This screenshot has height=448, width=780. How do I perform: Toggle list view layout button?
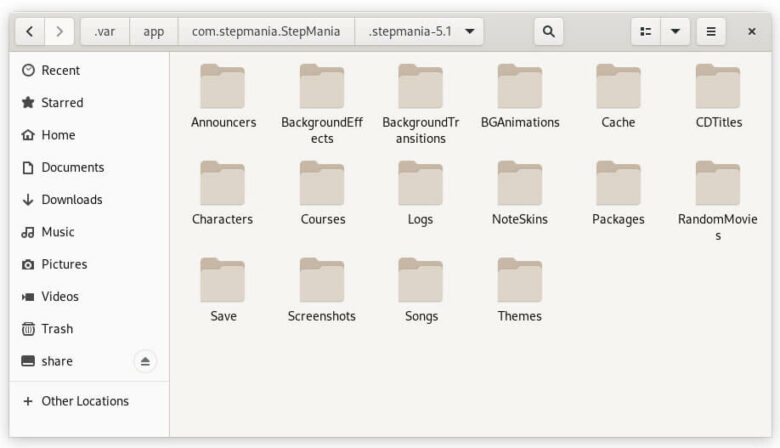[x=646, y=31]
